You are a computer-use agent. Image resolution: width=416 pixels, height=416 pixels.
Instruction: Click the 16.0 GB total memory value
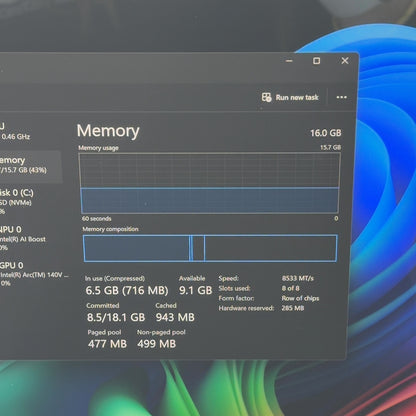(x=326, y=133)
